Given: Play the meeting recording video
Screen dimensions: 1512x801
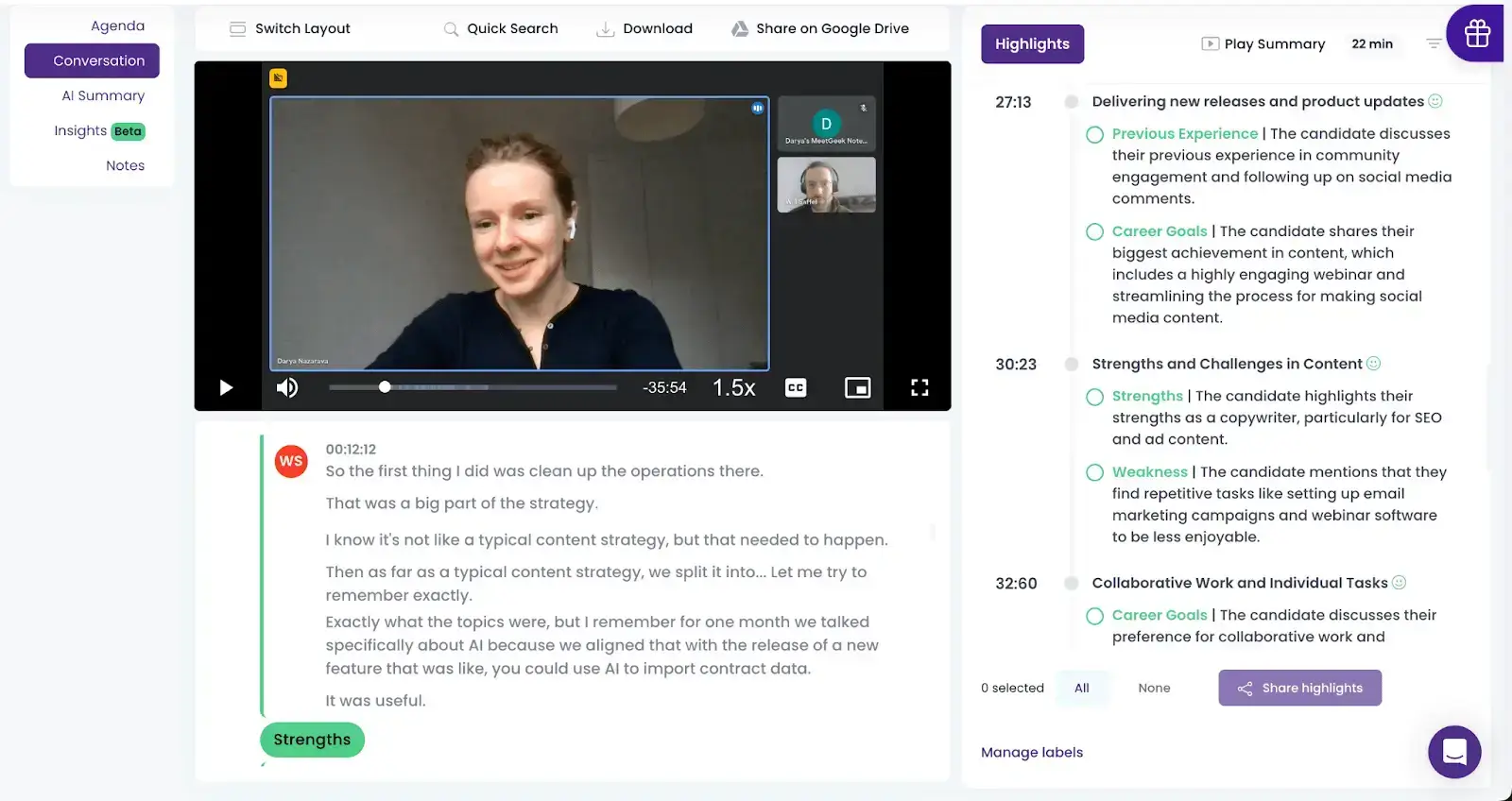Looking at the screenshot, I should (x=226, y=387).
